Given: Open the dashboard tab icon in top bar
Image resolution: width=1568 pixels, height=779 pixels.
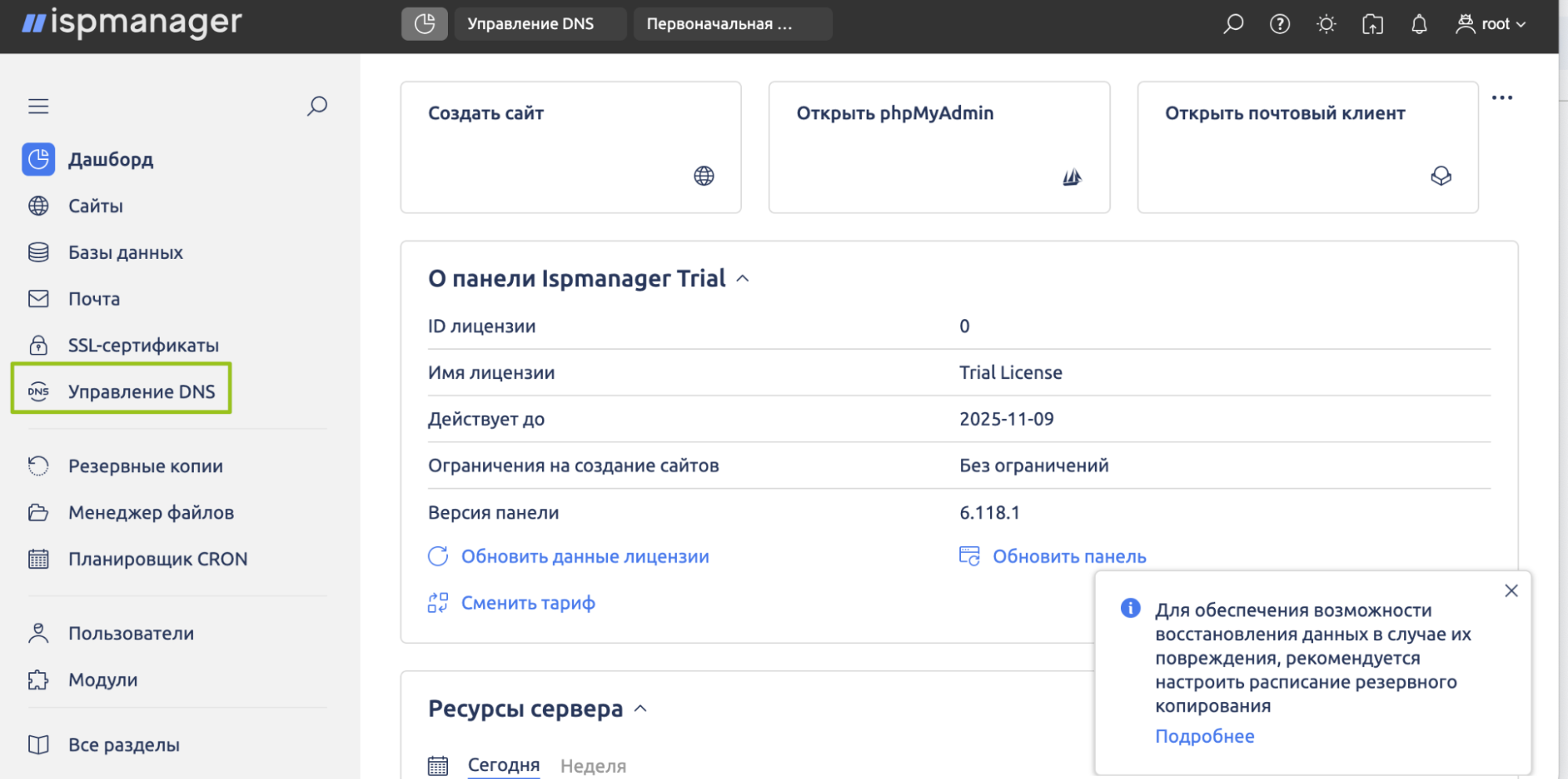Looking at the screenshot, I should 424,24.
